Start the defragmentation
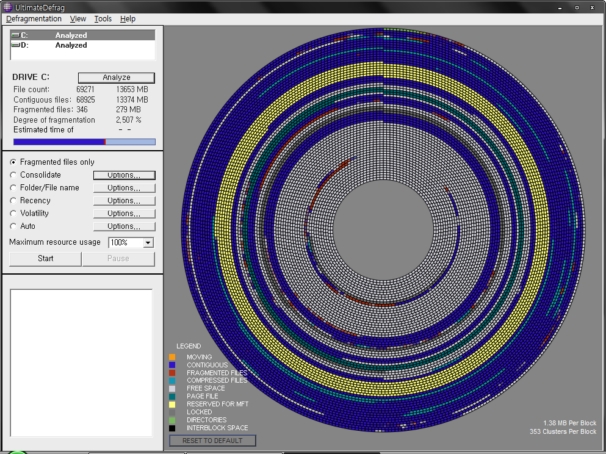Viewport: 606px width, 454px height. pos(45,258)
